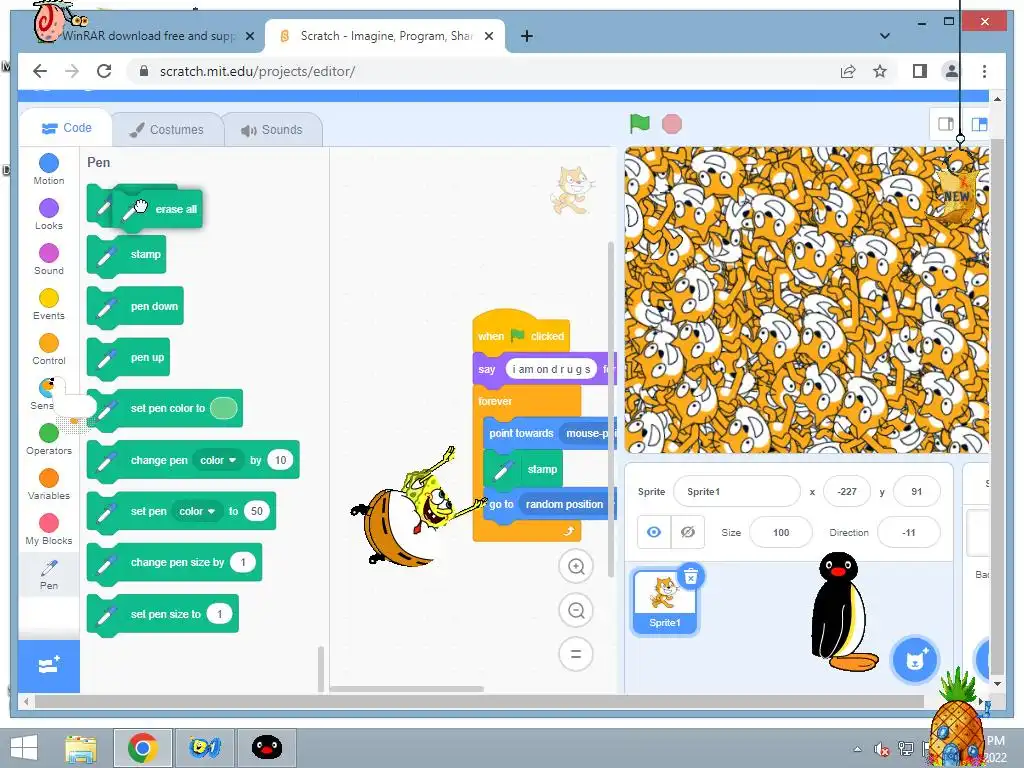
Task: Edit the sprite name field Sprite1
Action: [x=737, y=492]
